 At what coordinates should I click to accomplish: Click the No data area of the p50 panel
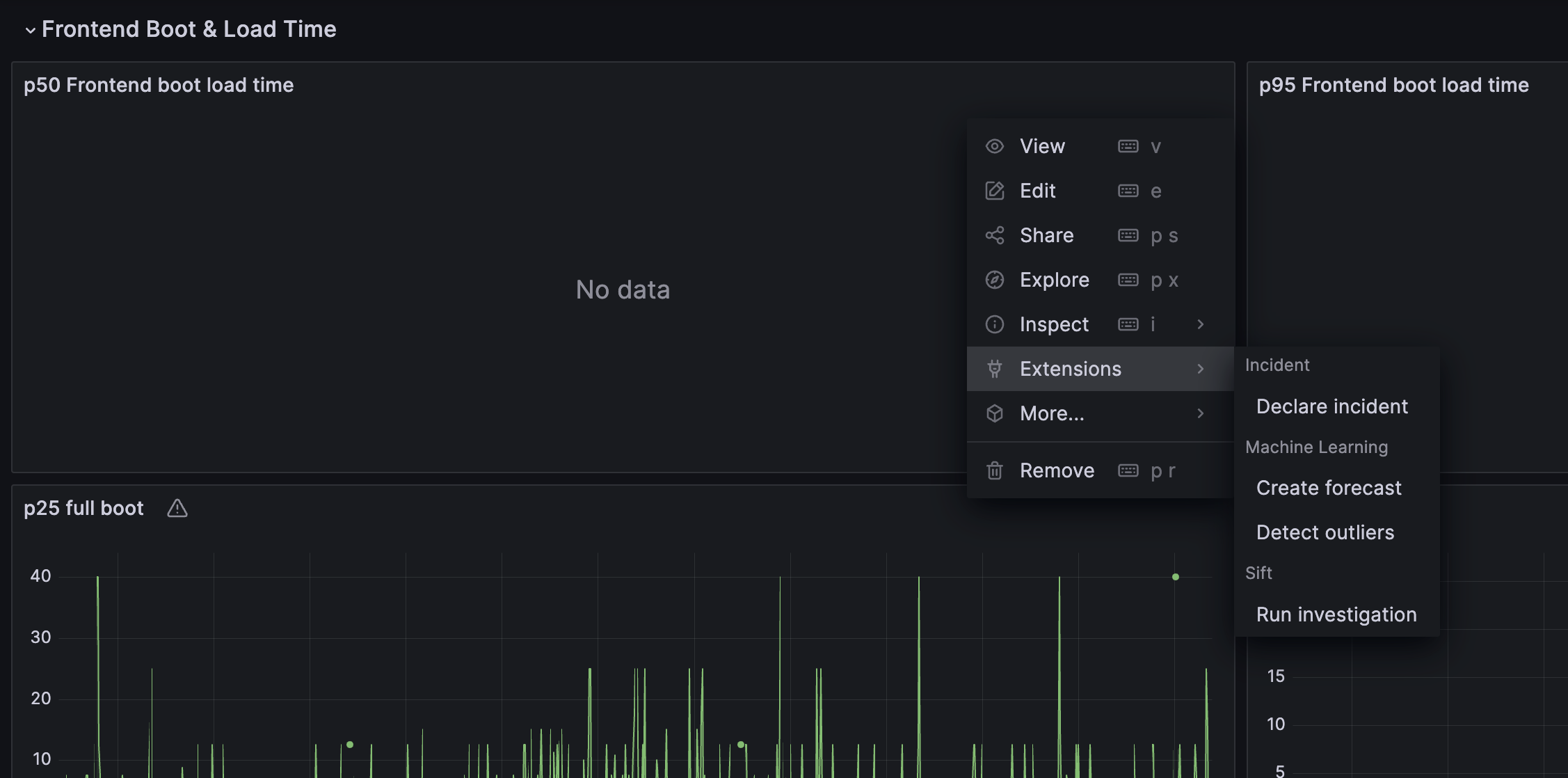pos(622,289)
